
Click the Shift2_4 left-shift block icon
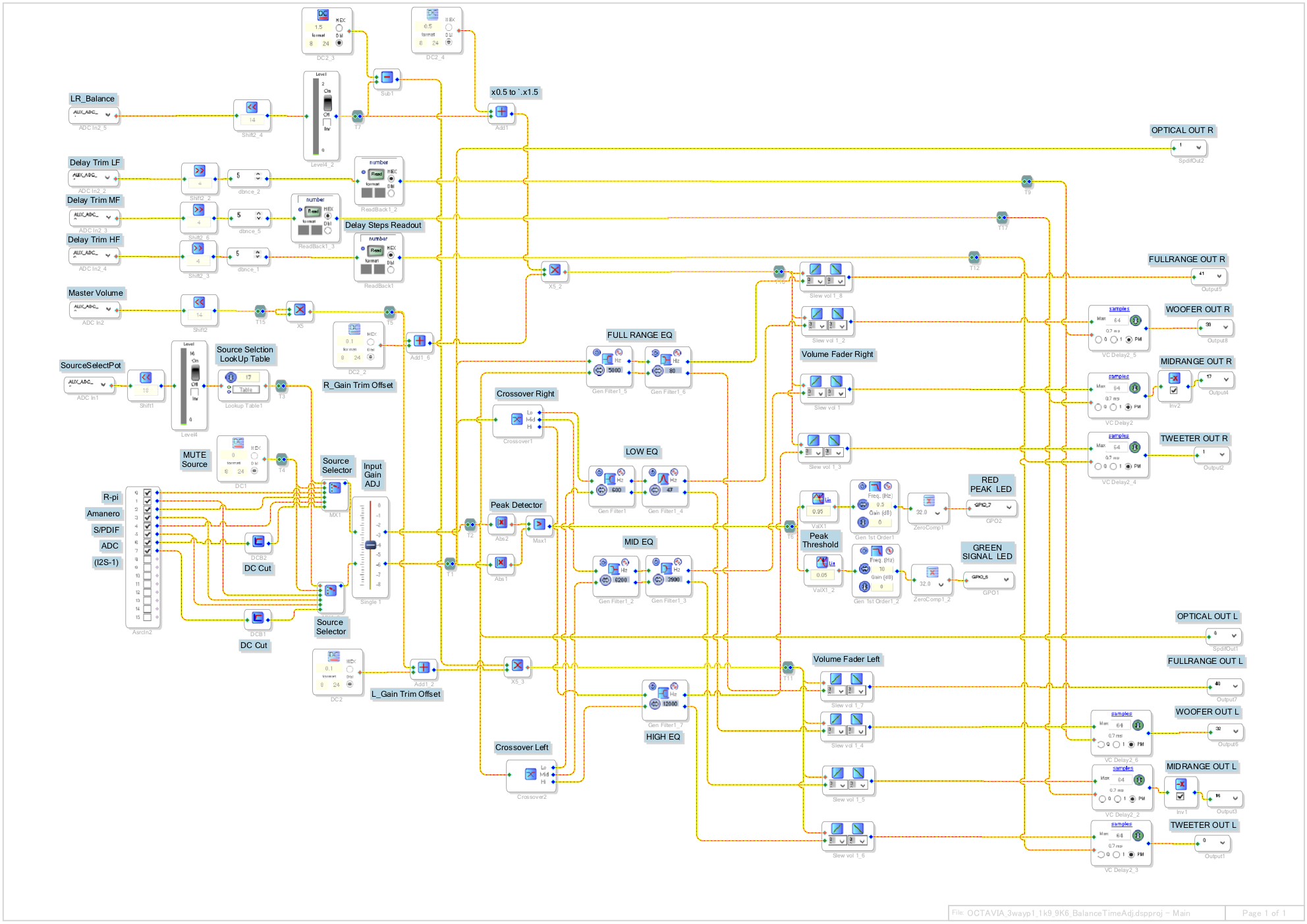[x=252, y=107]
